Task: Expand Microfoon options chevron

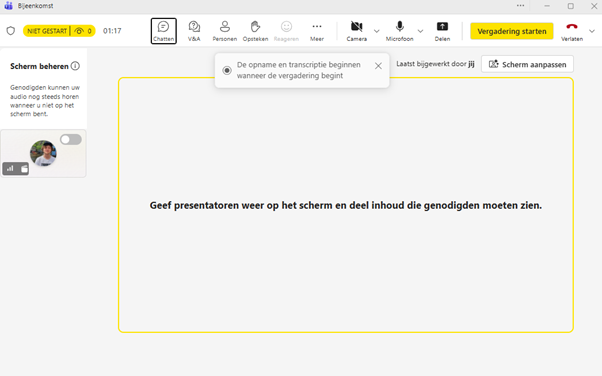Action: 420,31
